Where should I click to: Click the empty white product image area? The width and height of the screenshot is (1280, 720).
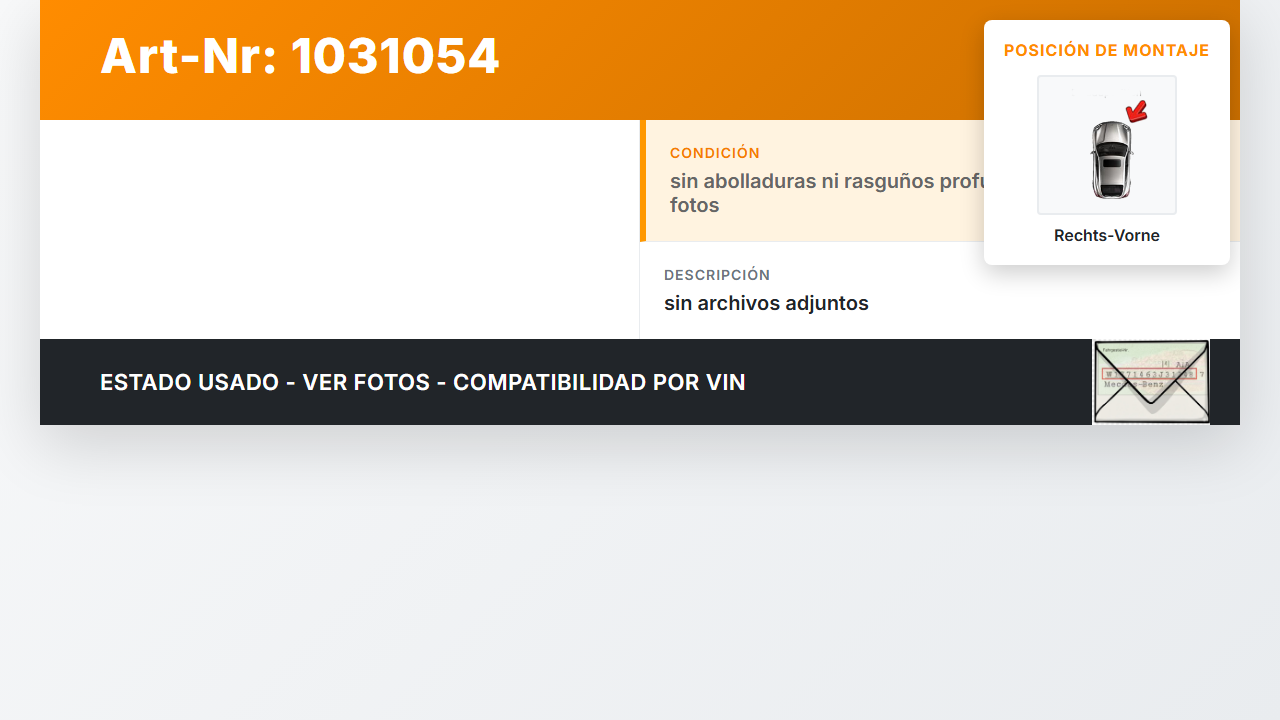(x=340, y=229)
